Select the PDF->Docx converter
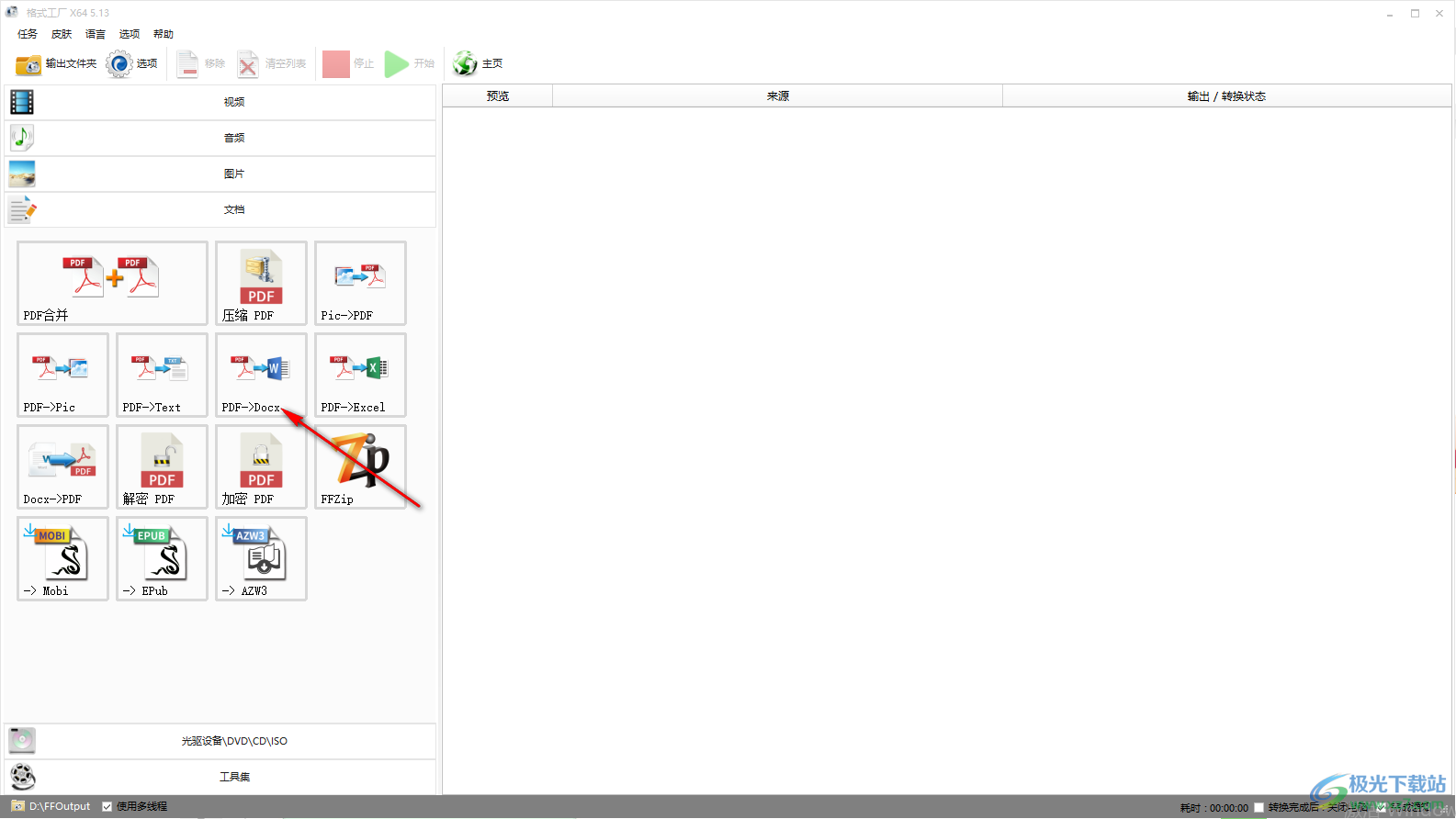Image resolution: width=1456 pixels, height=819 pixels. [261, 375]
